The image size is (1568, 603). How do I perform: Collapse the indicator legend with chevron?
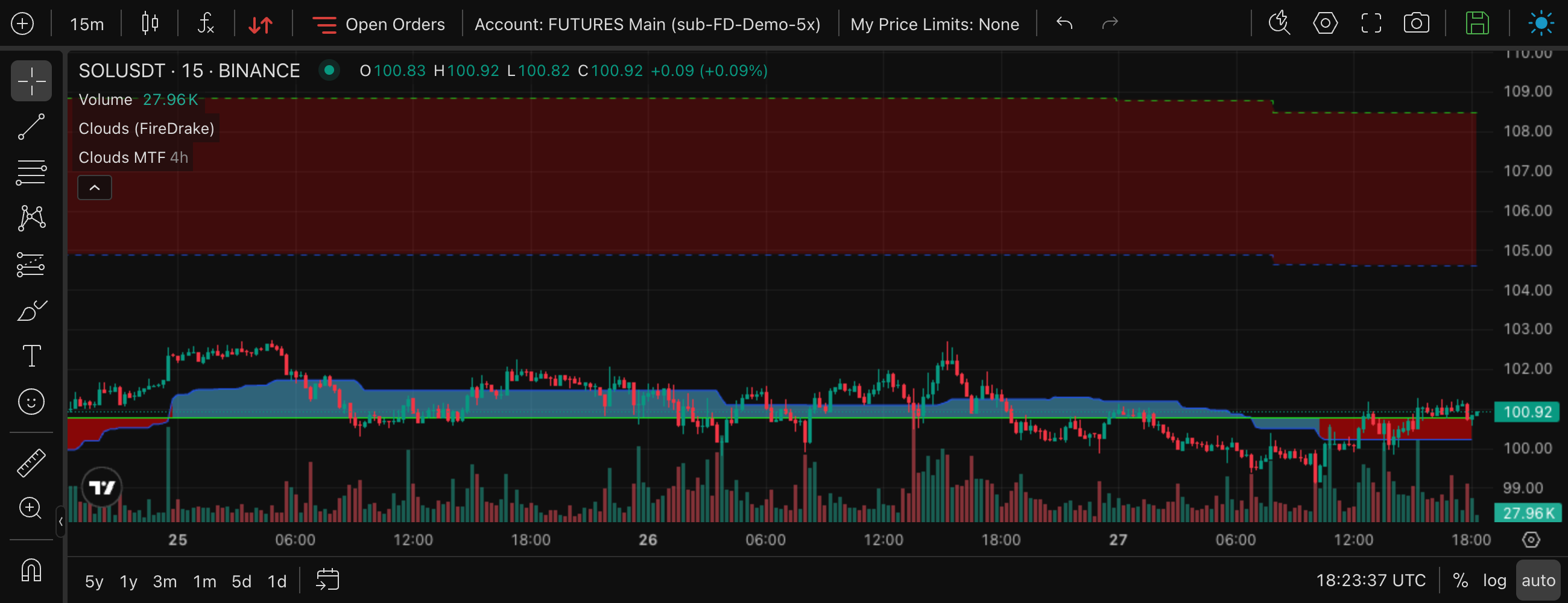94,188
